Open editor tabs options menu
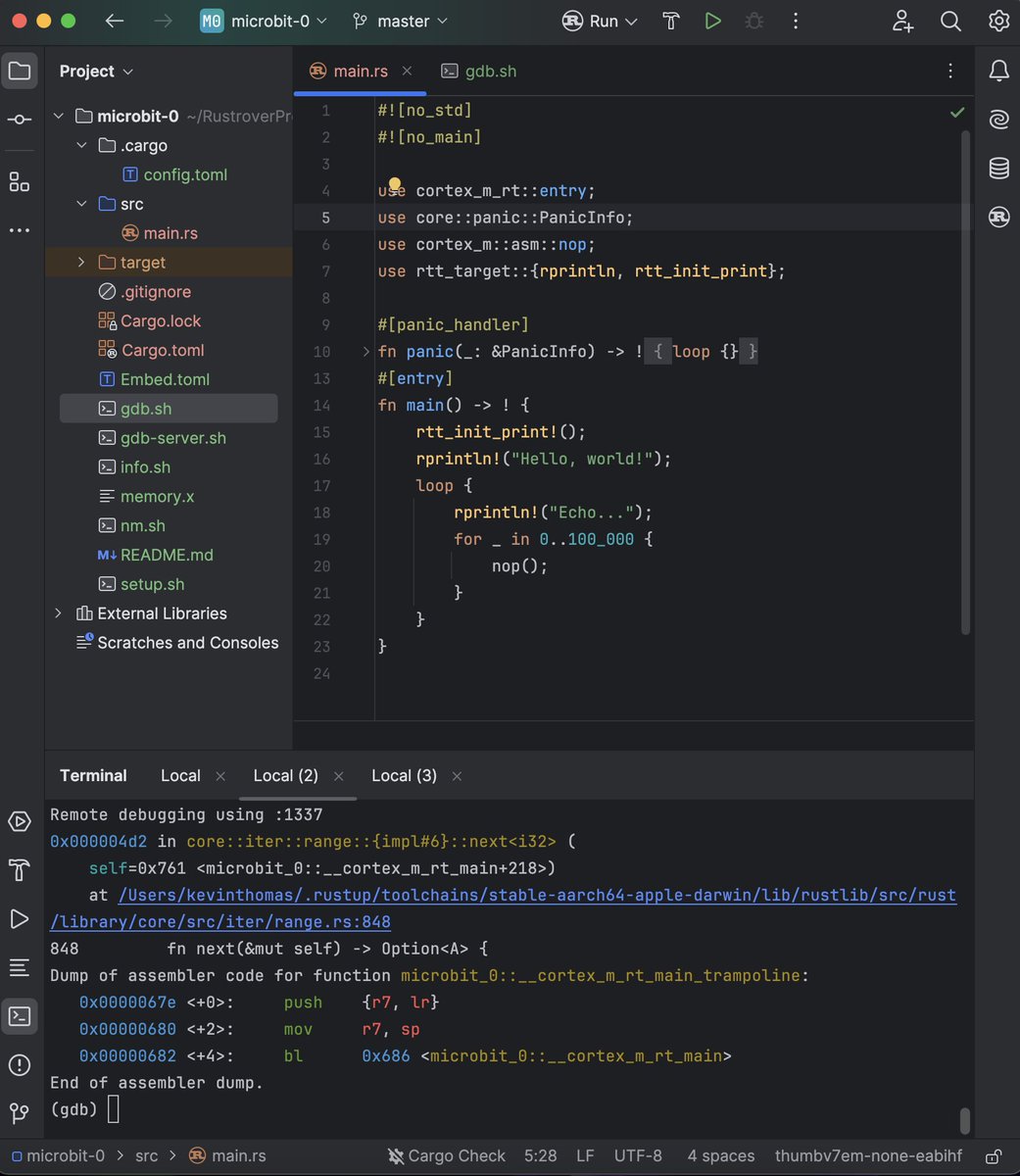1020x1176 pixels. 950,71
